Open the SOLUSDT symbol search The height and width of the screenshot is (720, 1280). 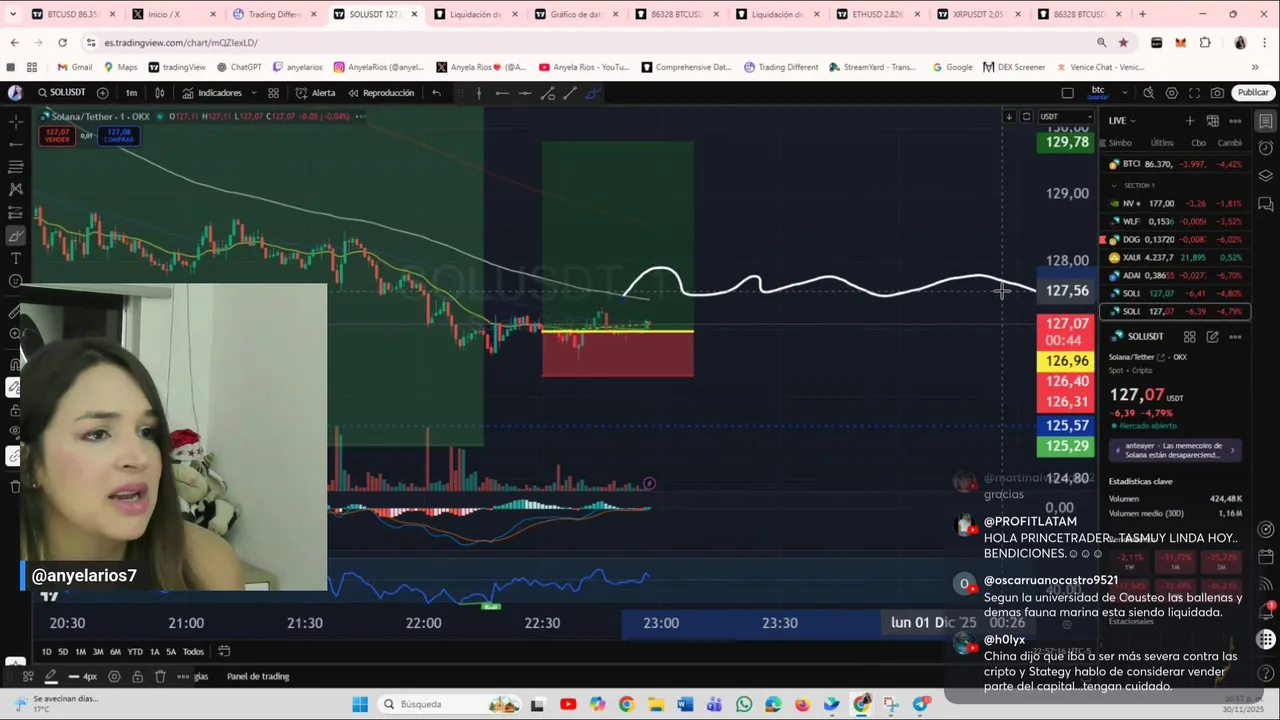click(x=62, y=92)
